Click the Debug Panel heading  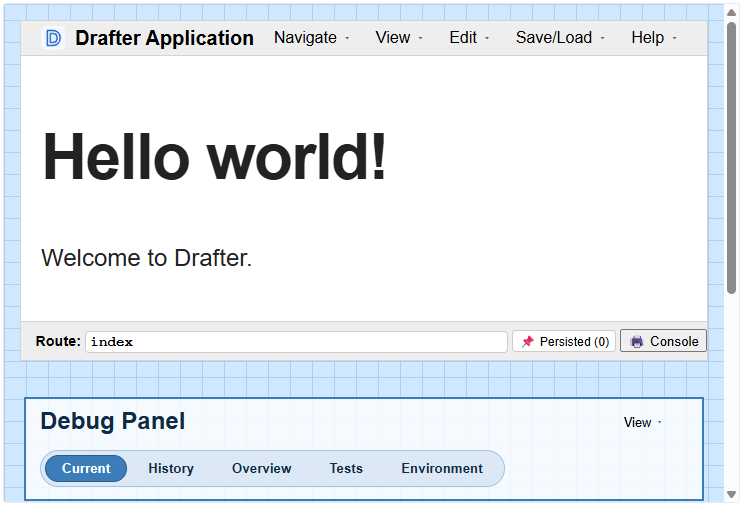click(113, 421)
